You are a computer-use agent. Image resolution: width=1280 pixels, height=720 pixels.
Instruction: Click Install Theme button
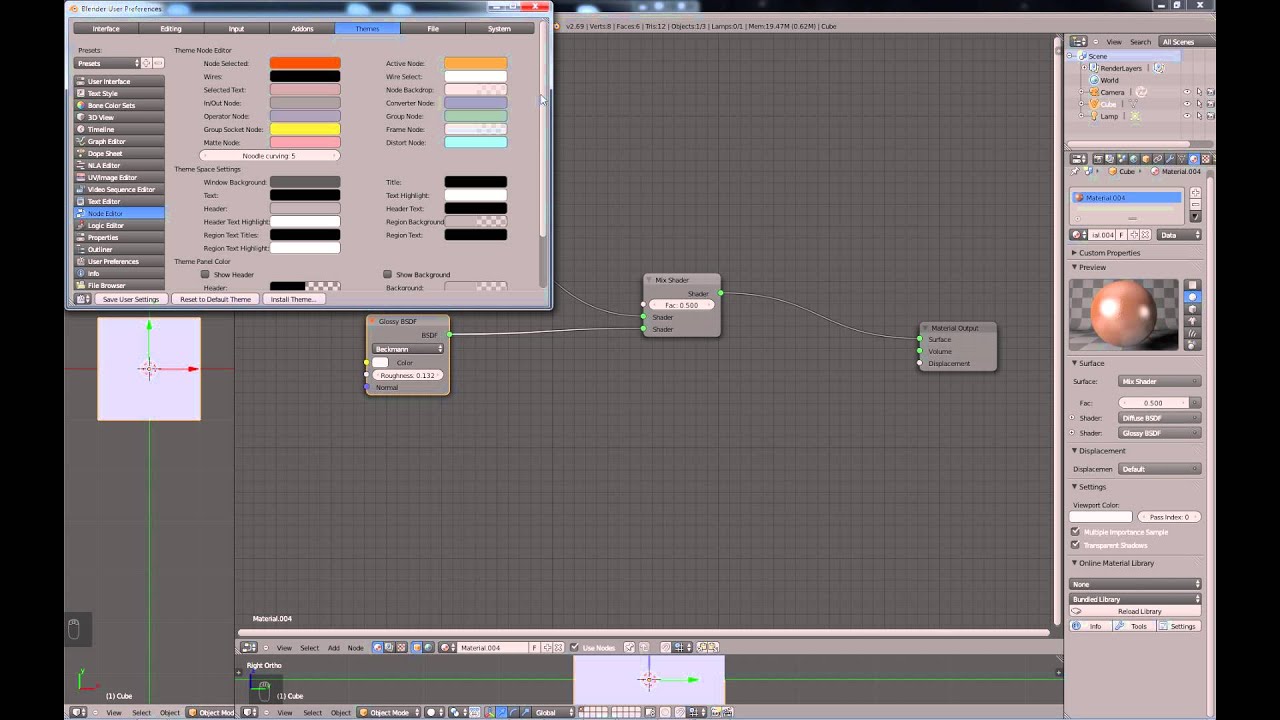[293, 299]
